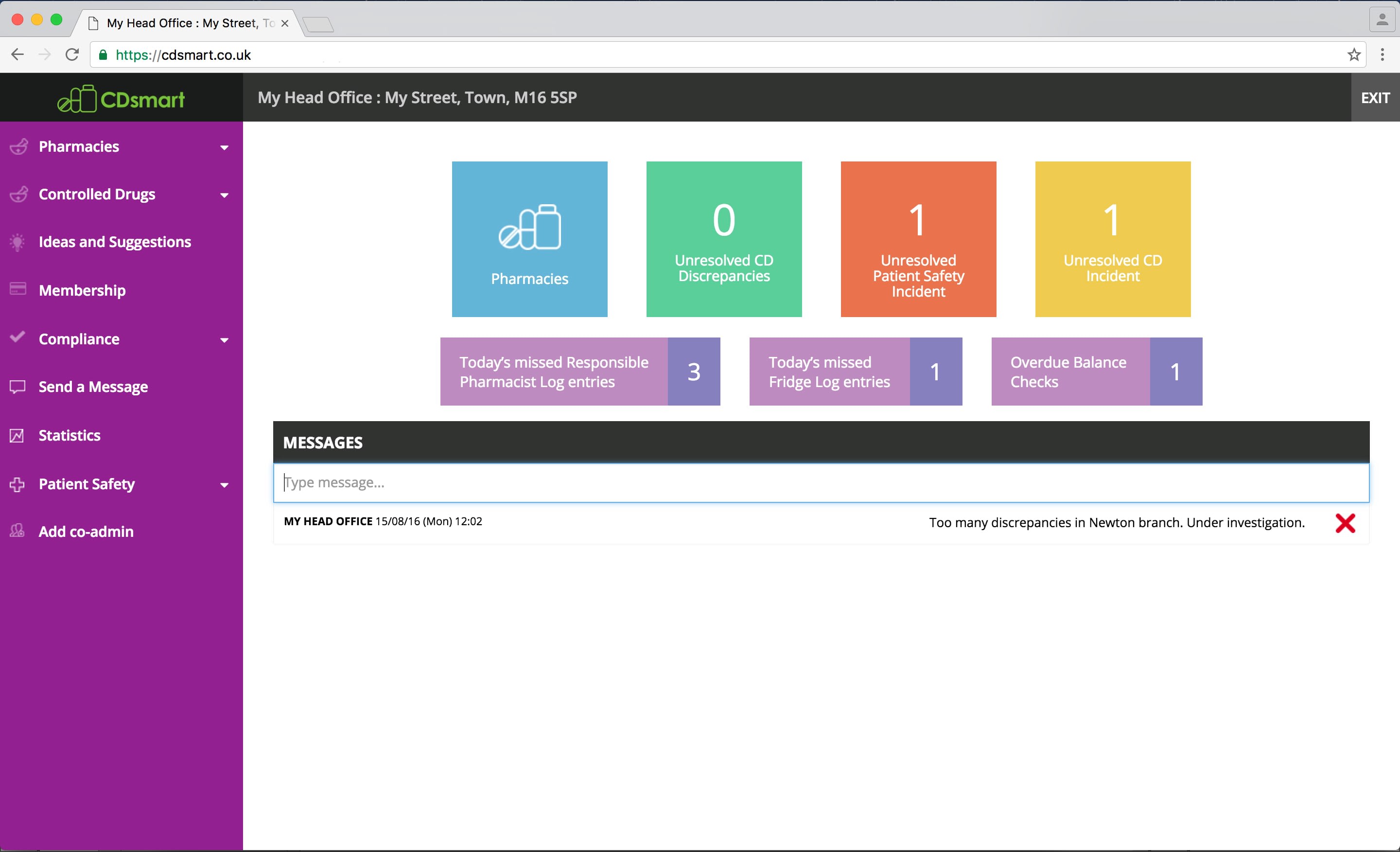Click the Type message input field
The image size is (1400, 852).
[x=821, y=482]
